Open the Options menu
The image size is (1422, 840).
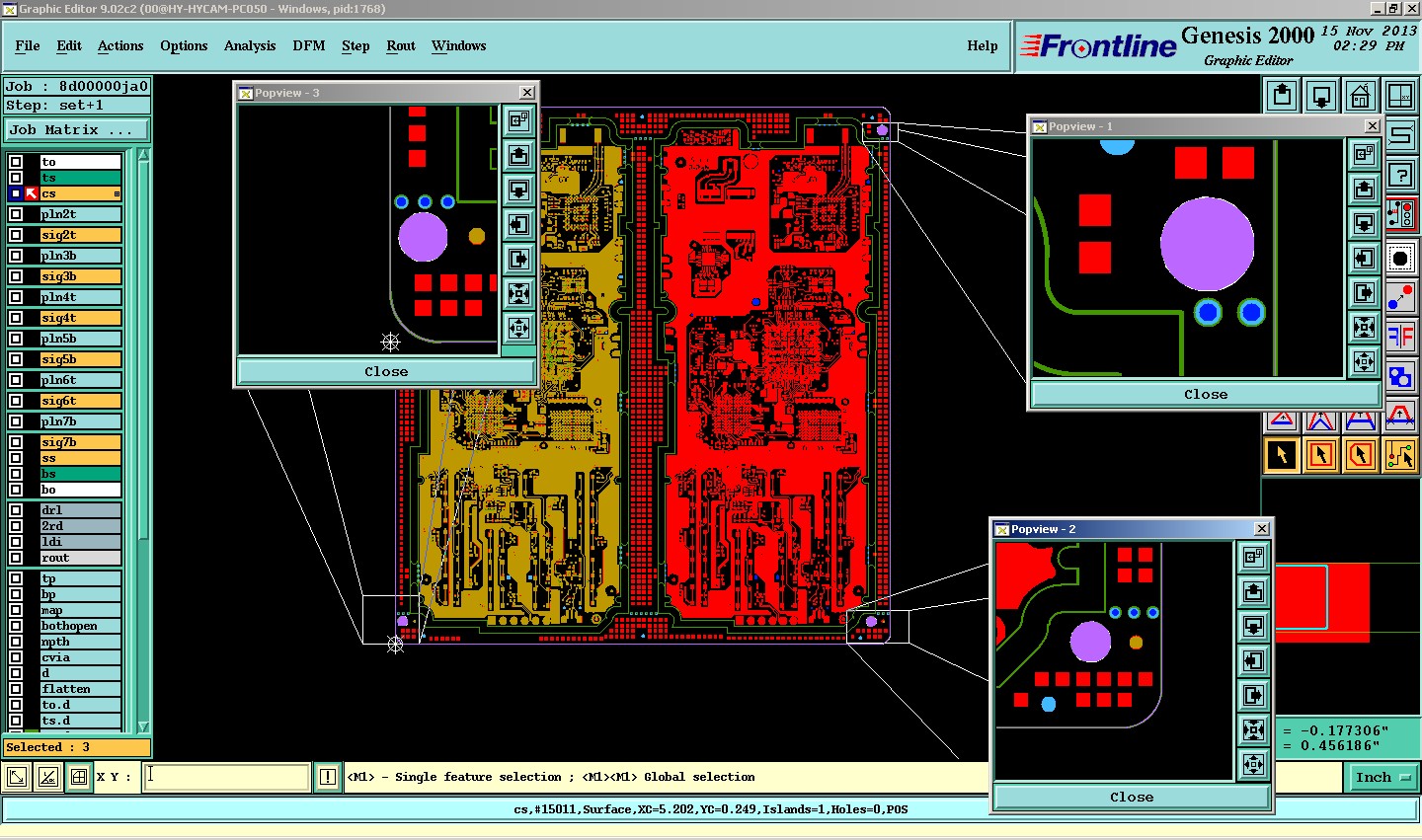(x=184, y=45)
